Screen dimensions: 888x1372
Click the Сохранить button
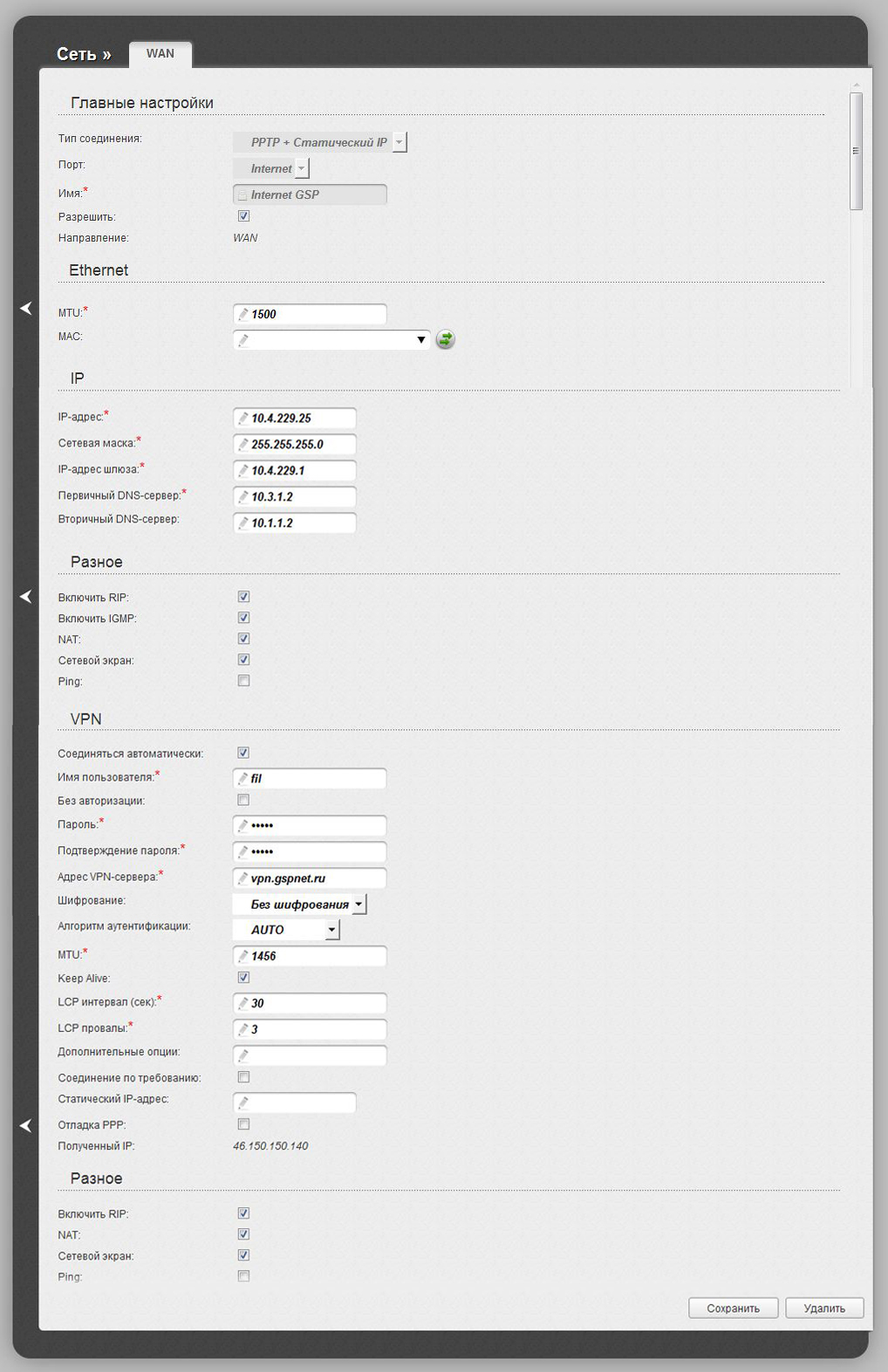coord(733,1308)
